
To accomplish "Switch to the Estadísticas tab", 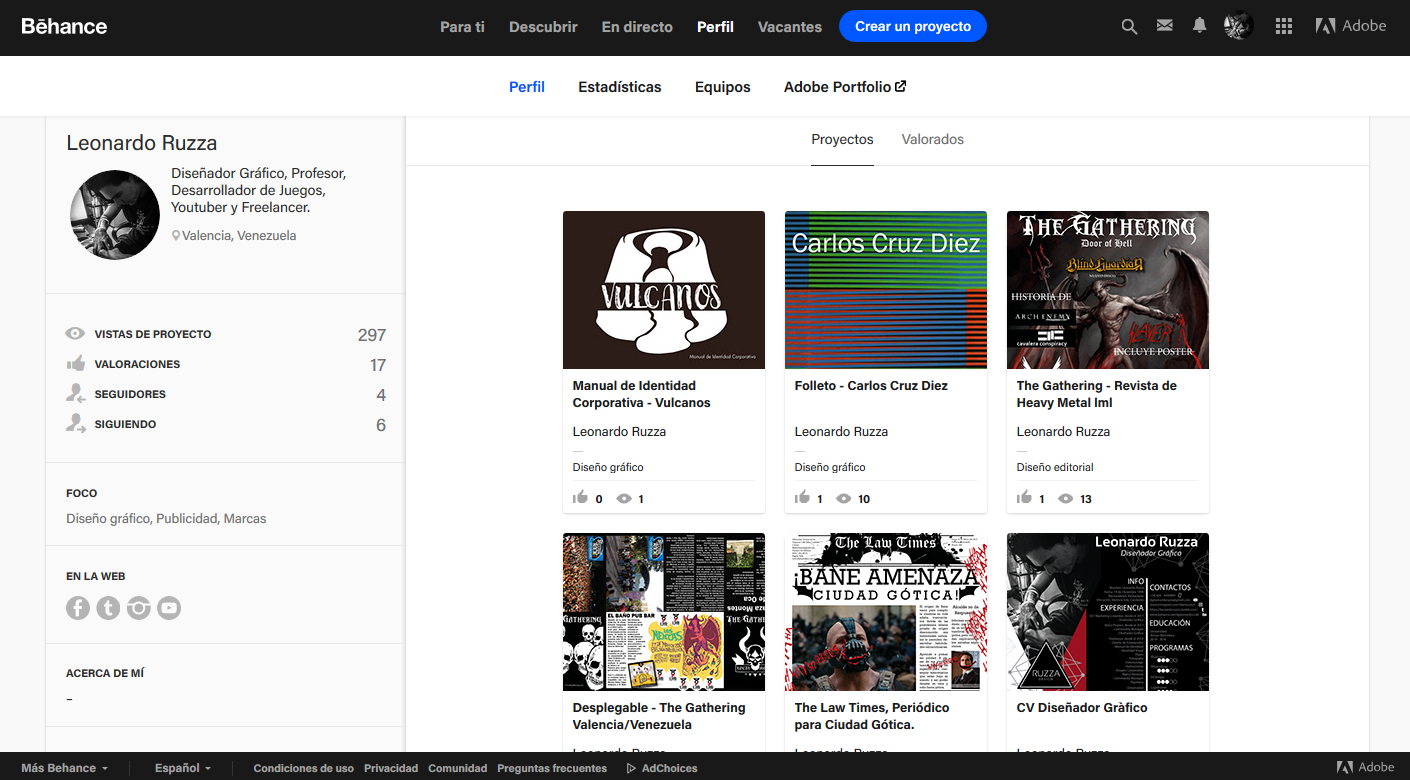I will click(x=619, y=87).
